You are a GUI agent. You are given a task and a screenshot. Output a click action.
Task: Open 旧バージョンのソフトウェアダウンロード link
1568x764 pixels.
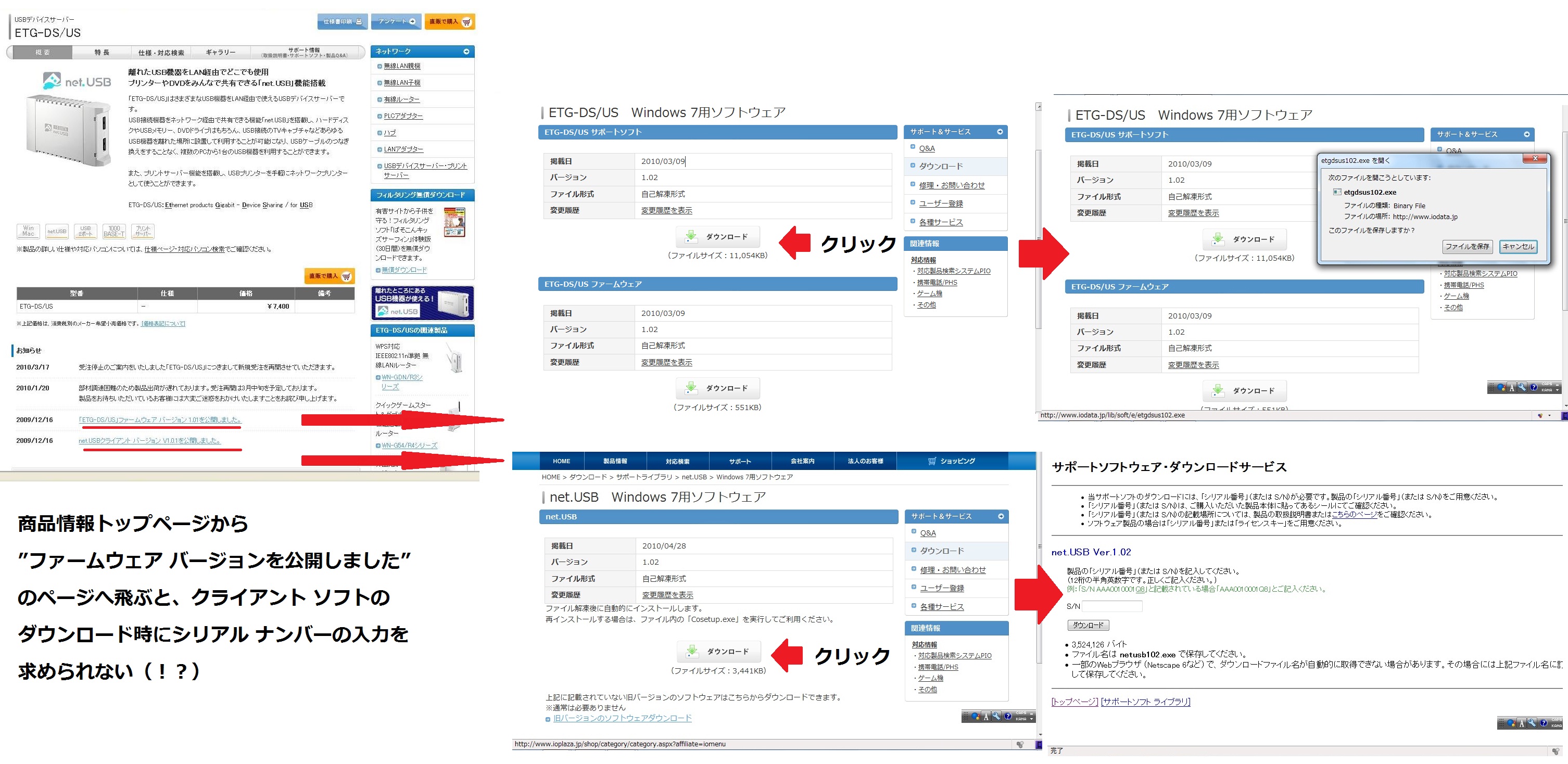622,718
